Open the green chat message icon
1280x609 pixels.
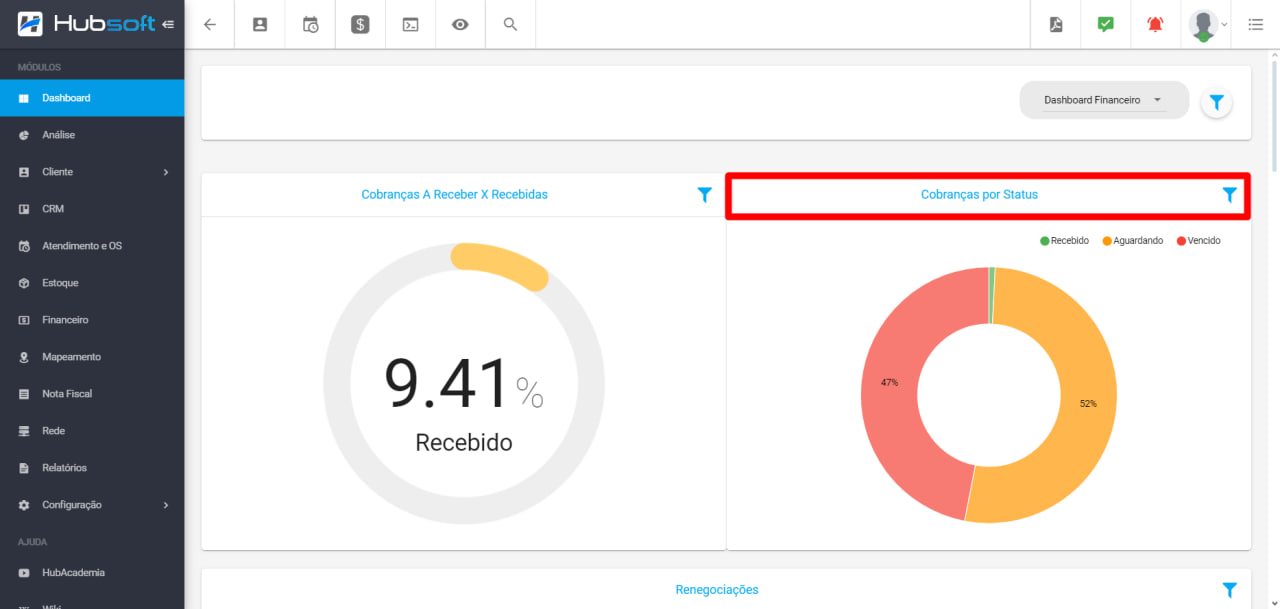[1106, 25]
